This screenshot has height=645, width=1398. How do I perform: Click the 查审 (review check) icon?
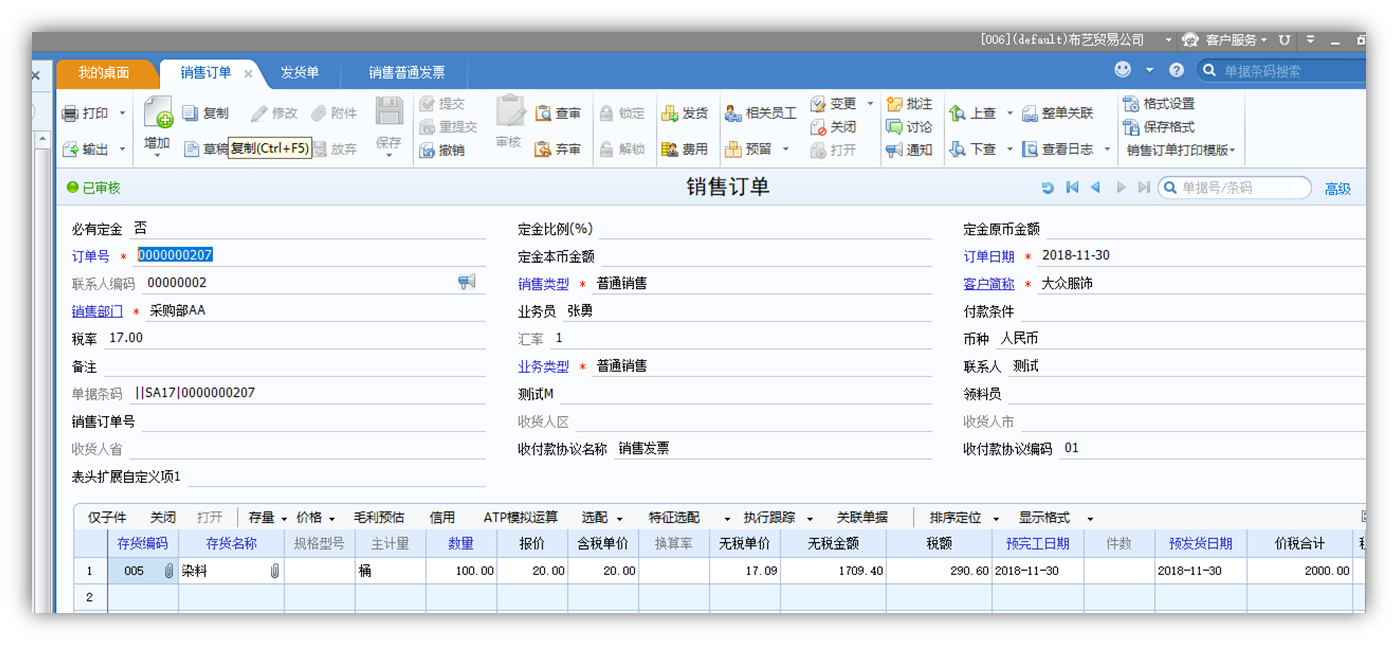(543, 113)
